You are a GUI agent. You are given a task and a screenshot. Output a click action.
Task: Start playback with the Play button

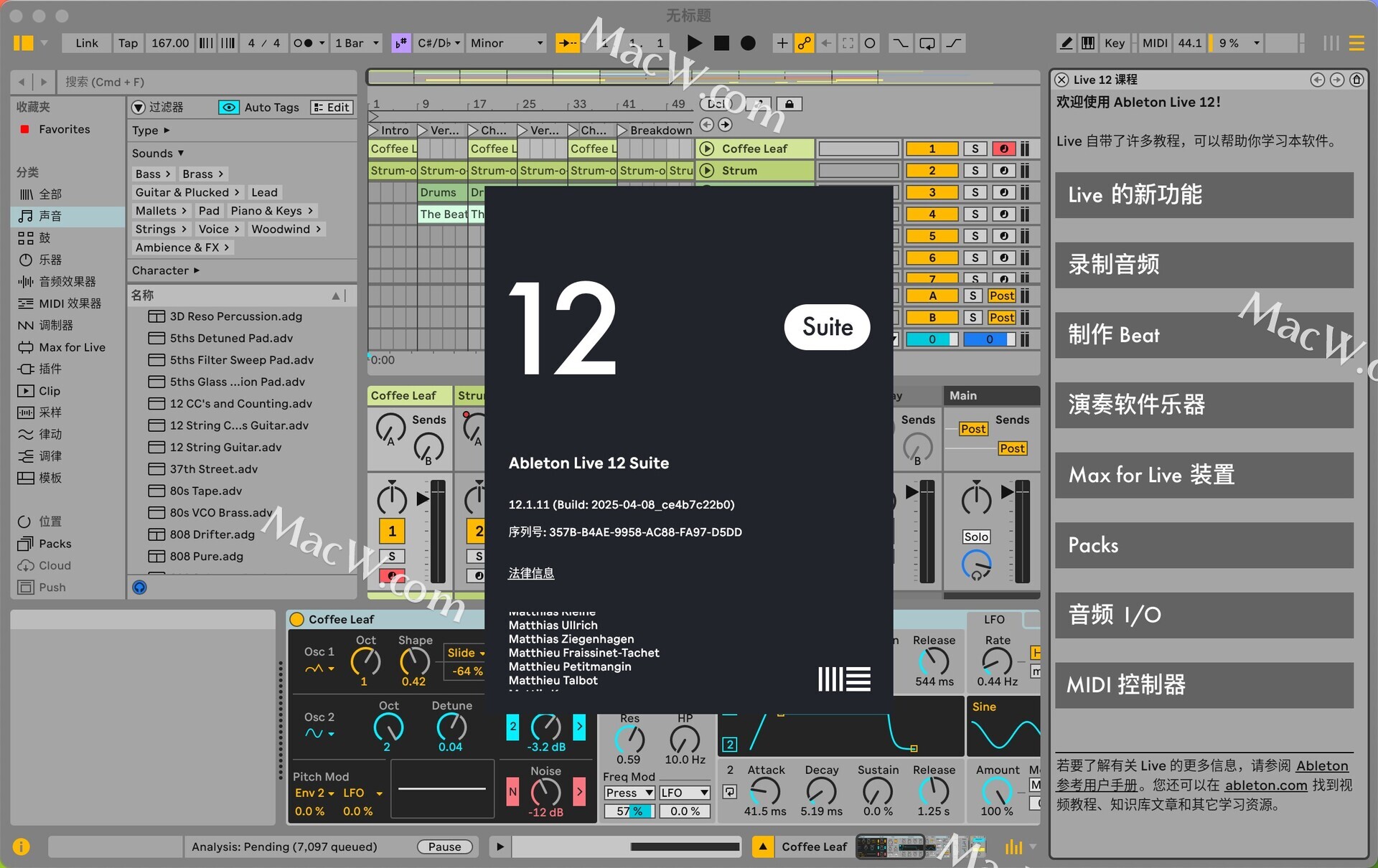click(694, 43)
